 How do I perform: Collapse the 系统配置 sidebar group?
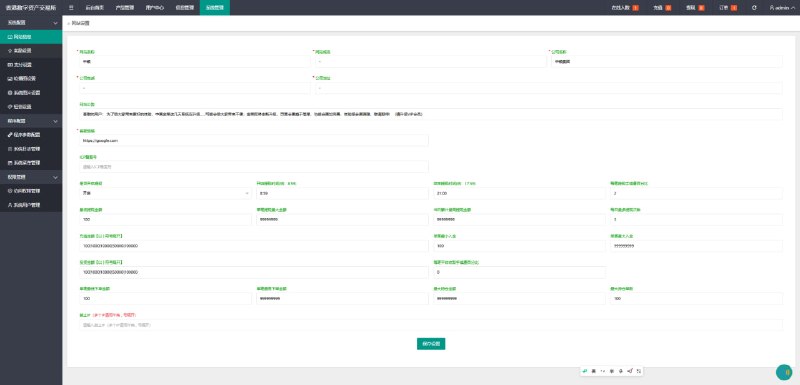(31, 23)
